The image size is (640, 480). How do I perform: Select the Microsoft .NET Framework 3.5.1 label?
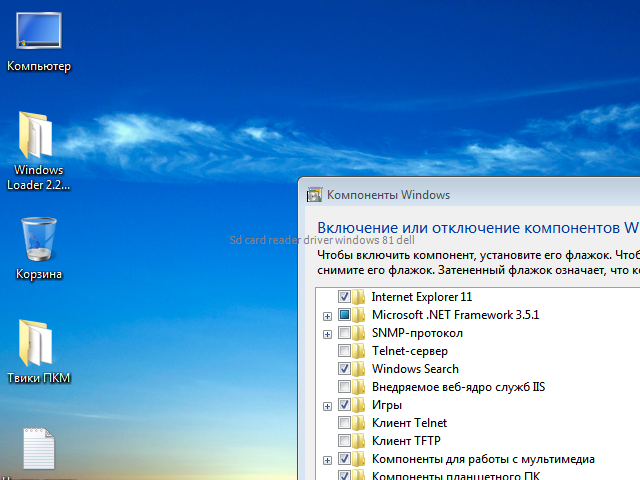point(456,315)
